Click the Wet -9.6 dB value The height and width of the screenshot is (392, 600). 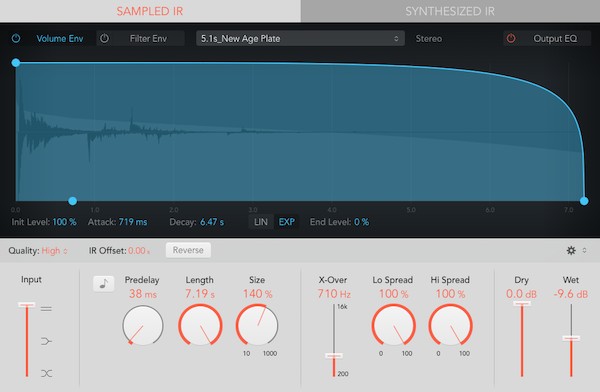coord(571,294)
